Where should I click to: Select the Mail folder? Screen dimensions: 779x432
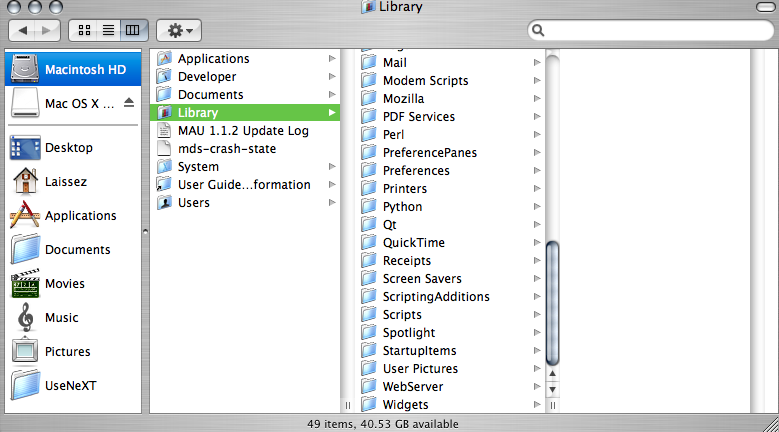pyautogui.click(x=451, y=63)
